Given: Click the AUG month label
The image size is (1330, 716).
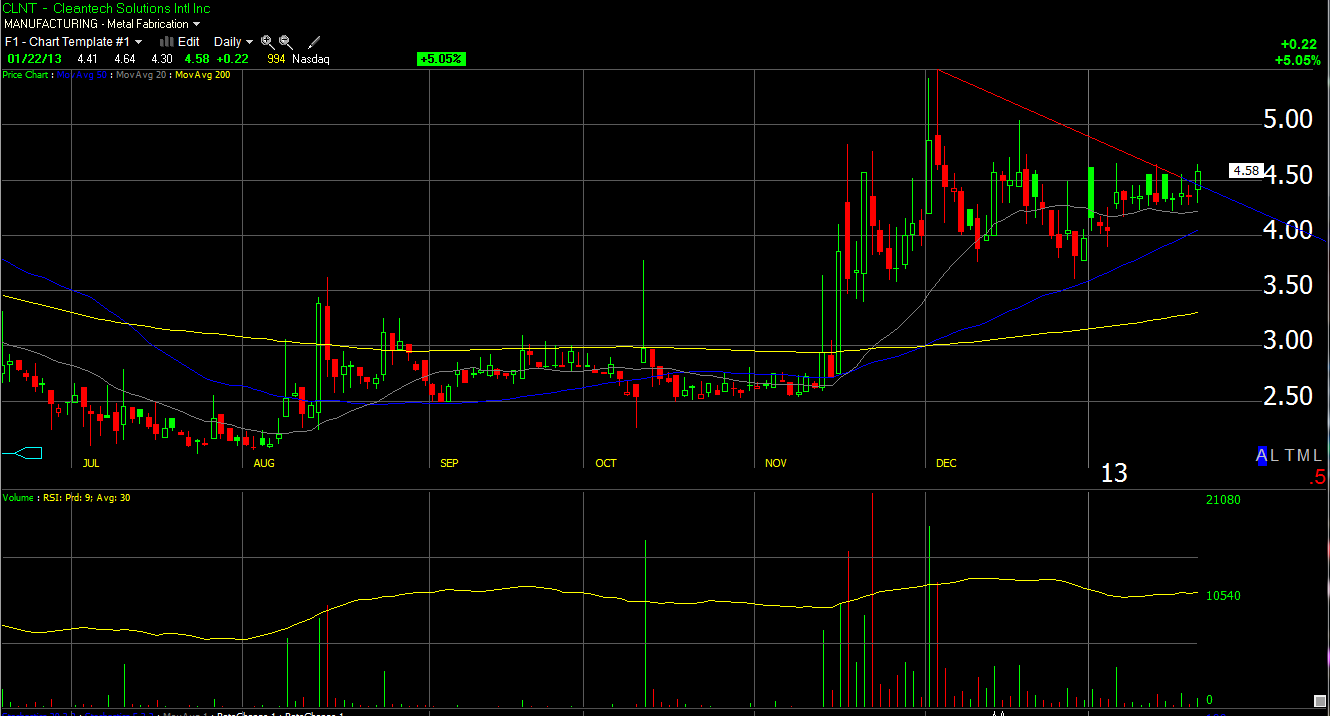Looking at the screenshot, I should point(264,464).
